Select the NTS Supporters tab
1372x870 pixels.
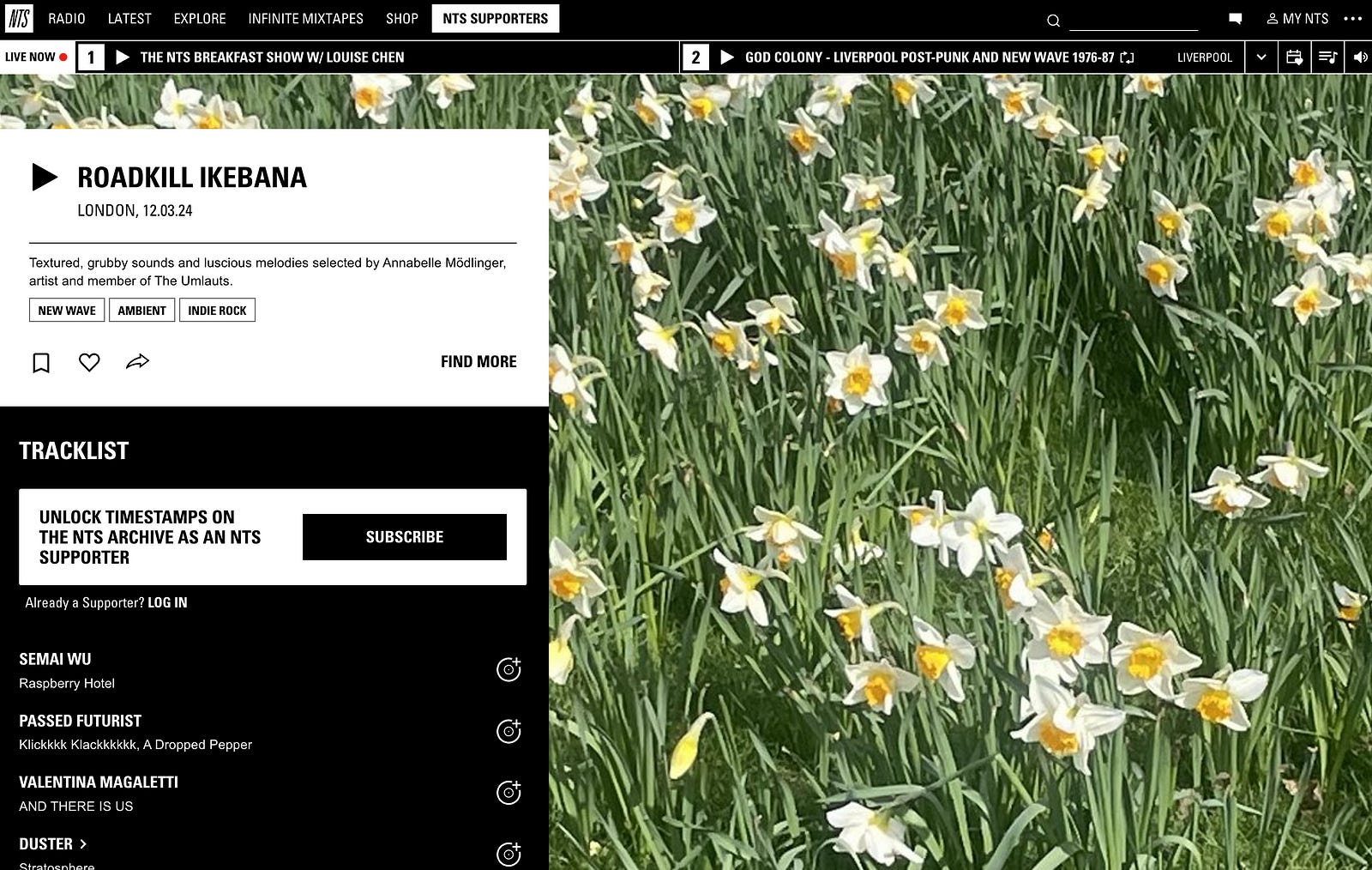coord(496,18)
